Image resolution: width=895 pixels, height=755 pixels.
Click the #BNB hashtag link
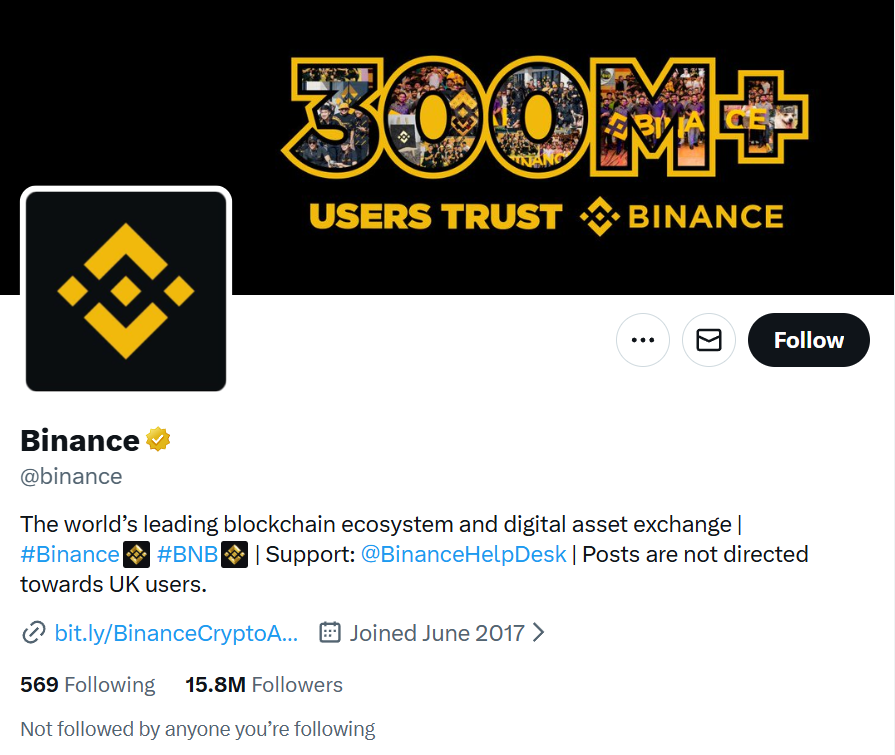tap(187, 554)
